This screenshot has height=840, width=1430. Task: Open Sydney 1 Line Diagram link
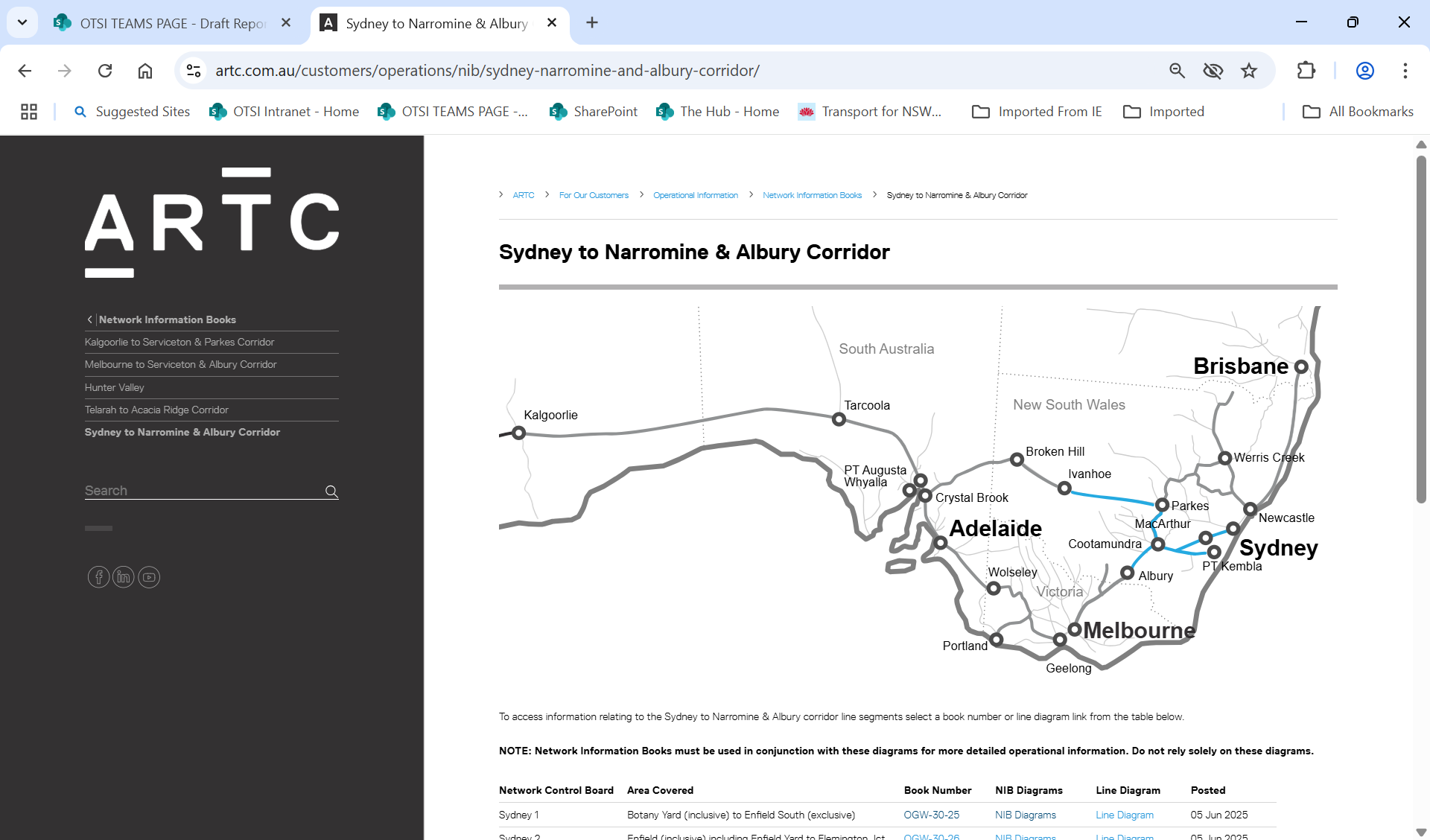pos(1125,815)
